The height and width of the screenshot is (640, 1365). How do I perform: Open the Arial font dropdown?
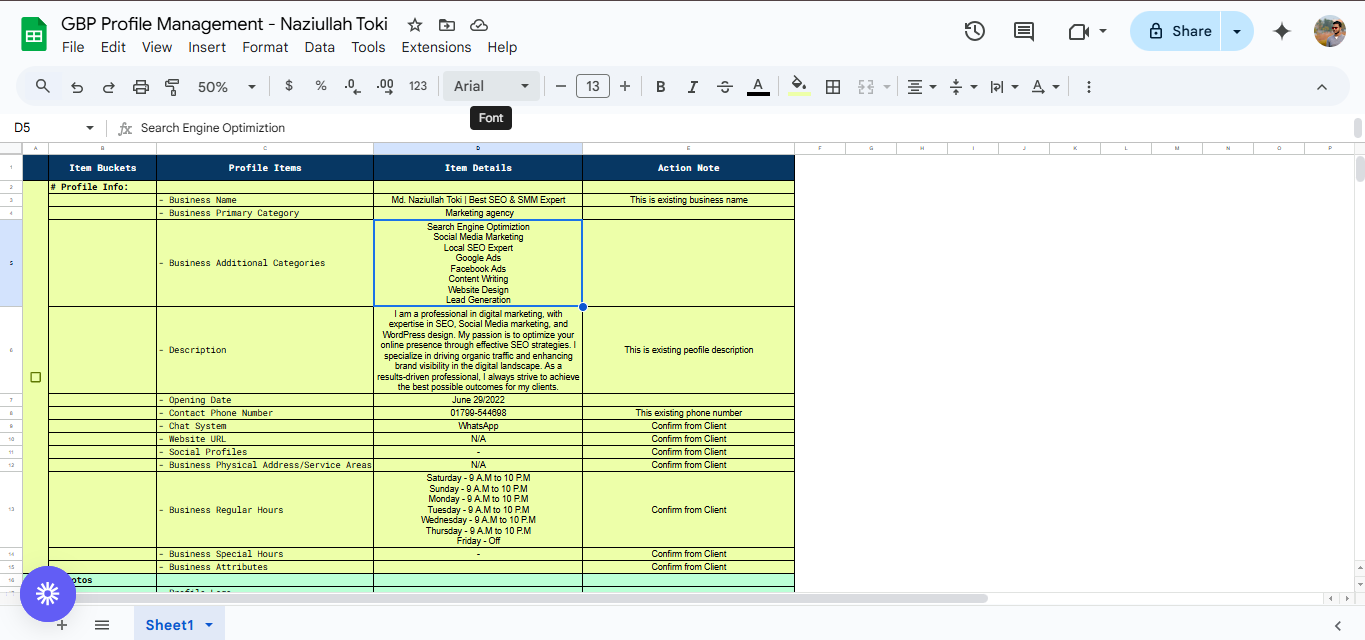point(491,87)
